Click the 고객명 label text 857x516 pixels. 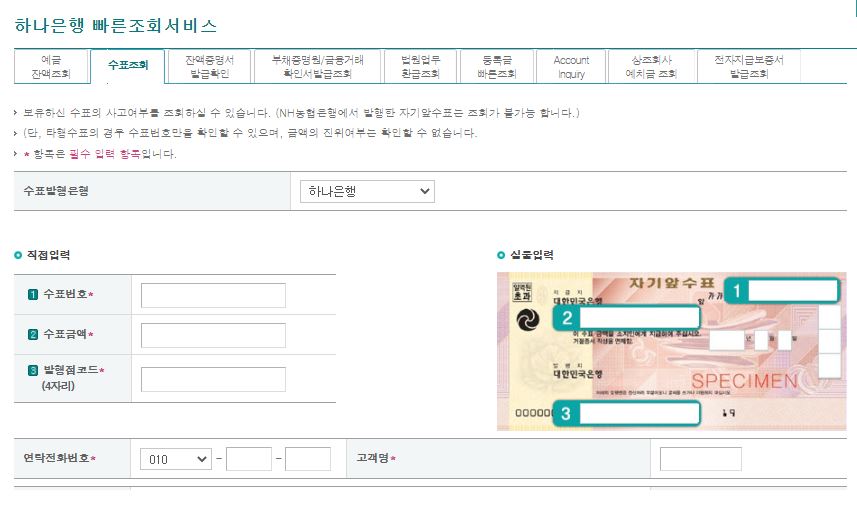[373, 458]
